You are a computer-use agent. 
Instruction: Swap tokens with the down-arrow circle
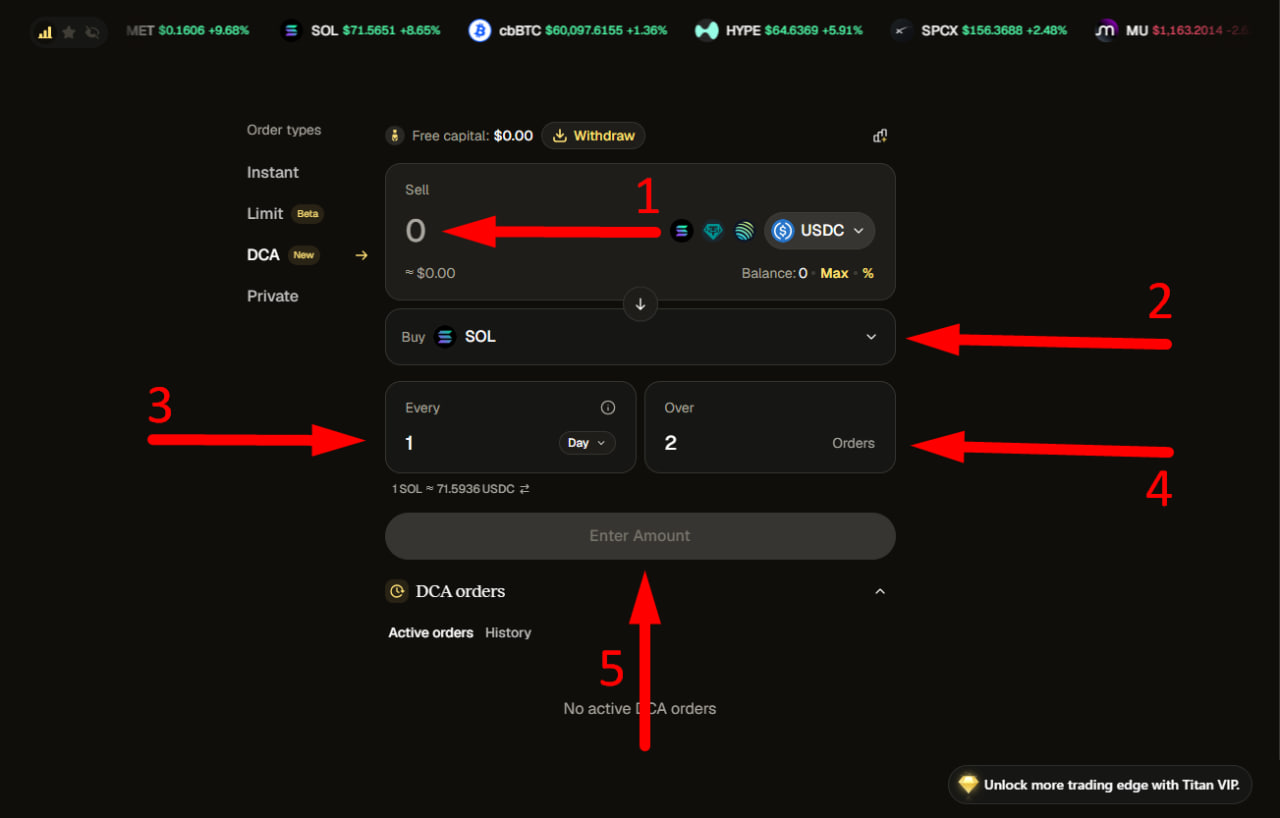pyautogui.click(x=640, y=304)
